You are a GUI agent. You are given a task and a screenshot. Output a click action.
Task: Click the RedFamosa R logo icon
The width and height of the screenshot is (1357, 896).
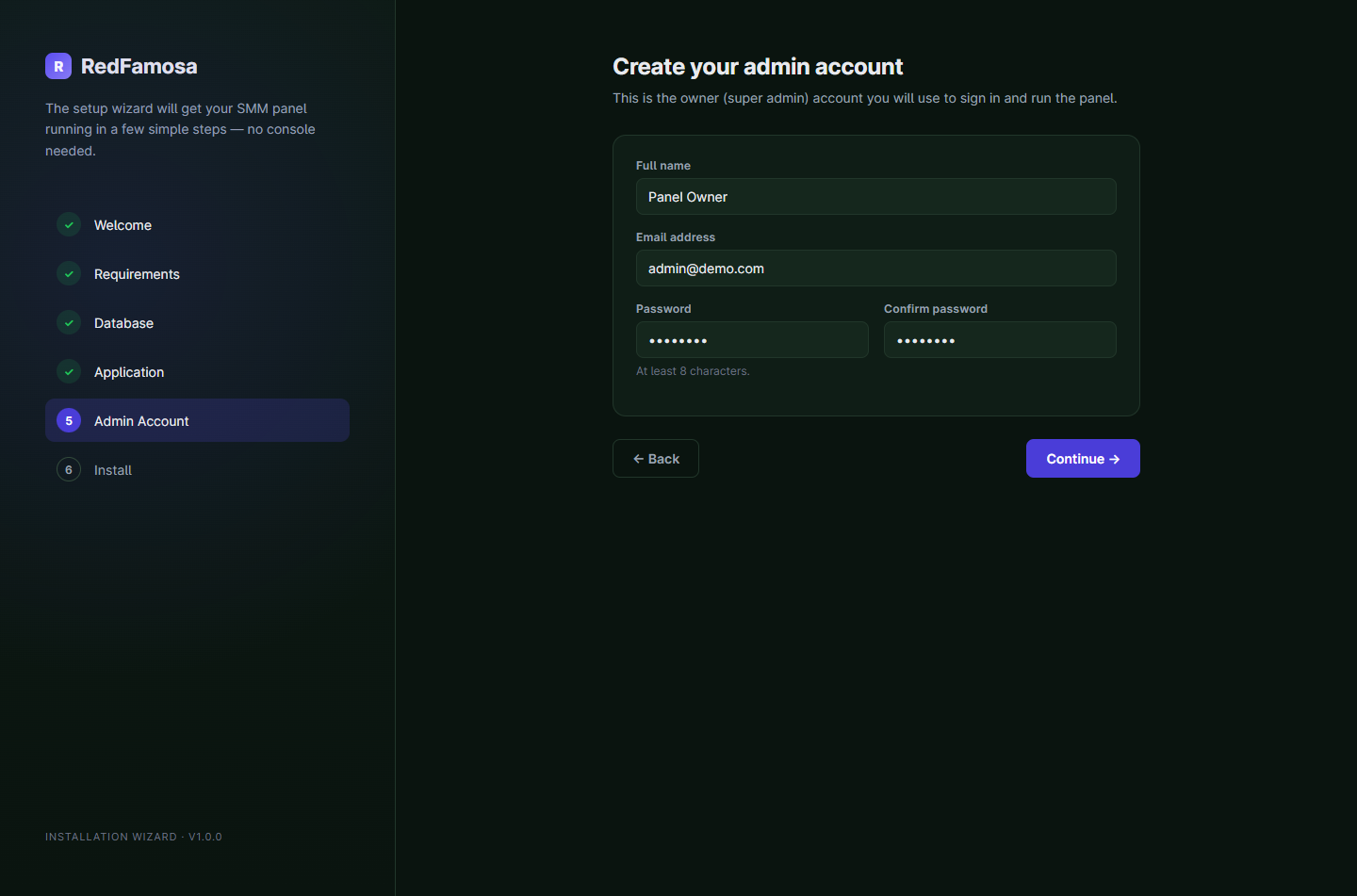tap(58, 66)
